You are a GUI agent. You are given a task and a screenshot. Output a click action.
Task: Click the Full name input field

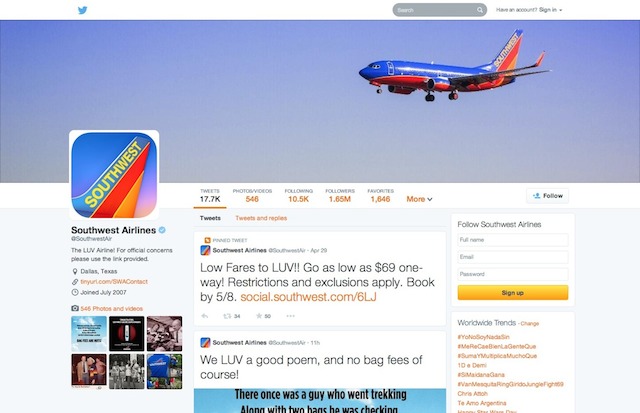[x=513, y=240]
